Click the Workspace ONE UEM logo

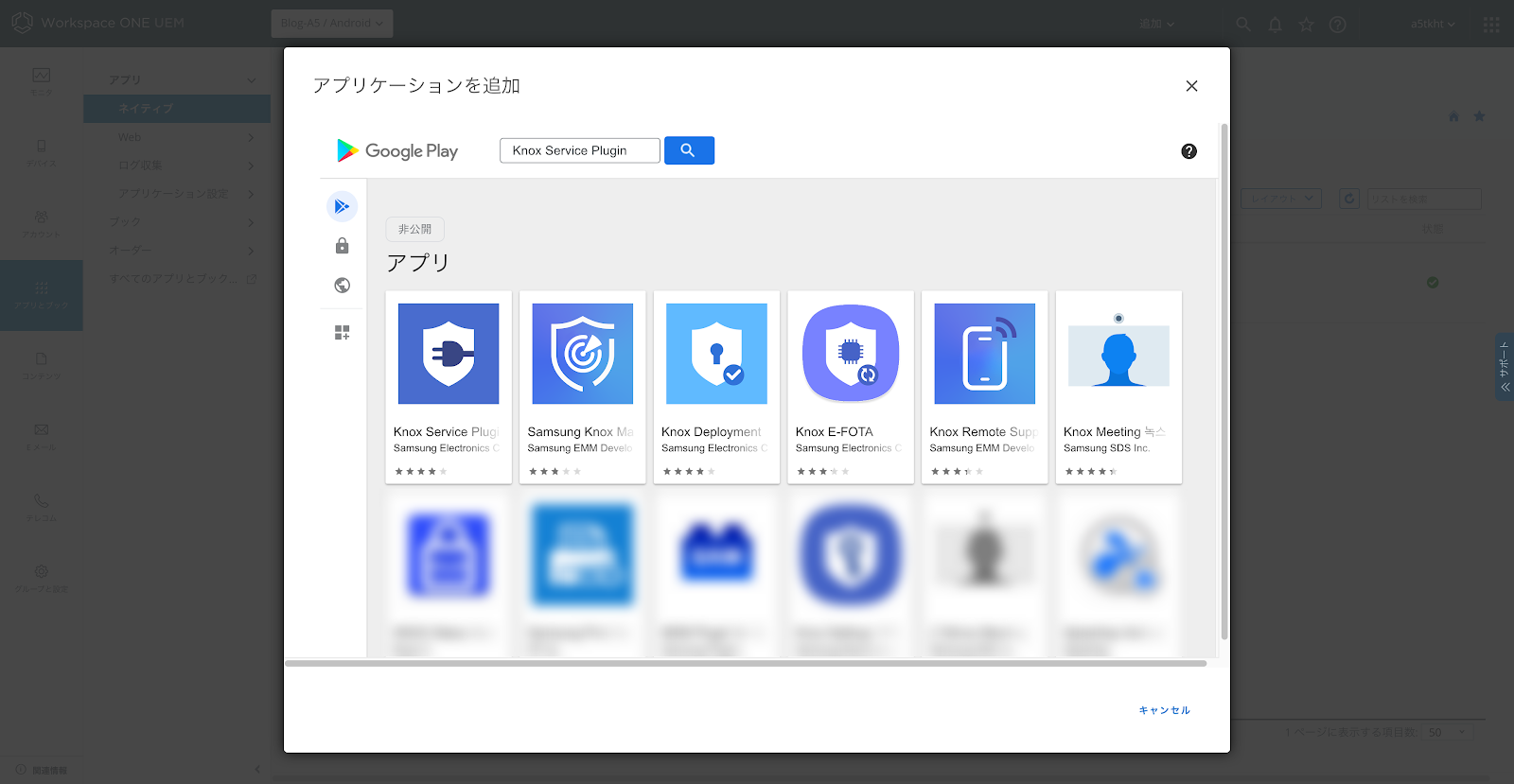[97, 23]
